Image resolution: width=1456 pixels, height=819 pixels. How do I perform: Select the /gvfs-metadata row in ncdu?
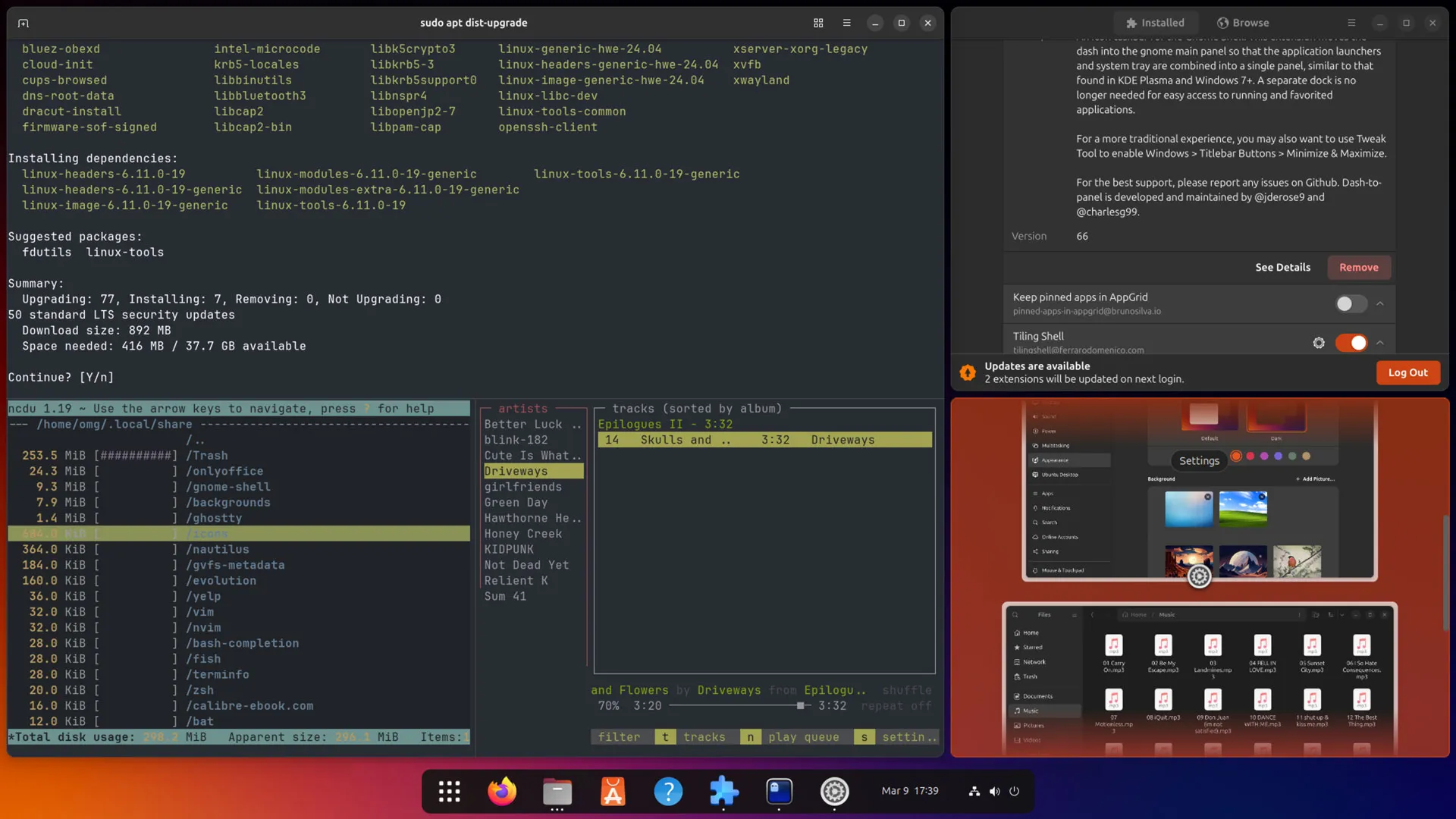click(x=238, y=565)
